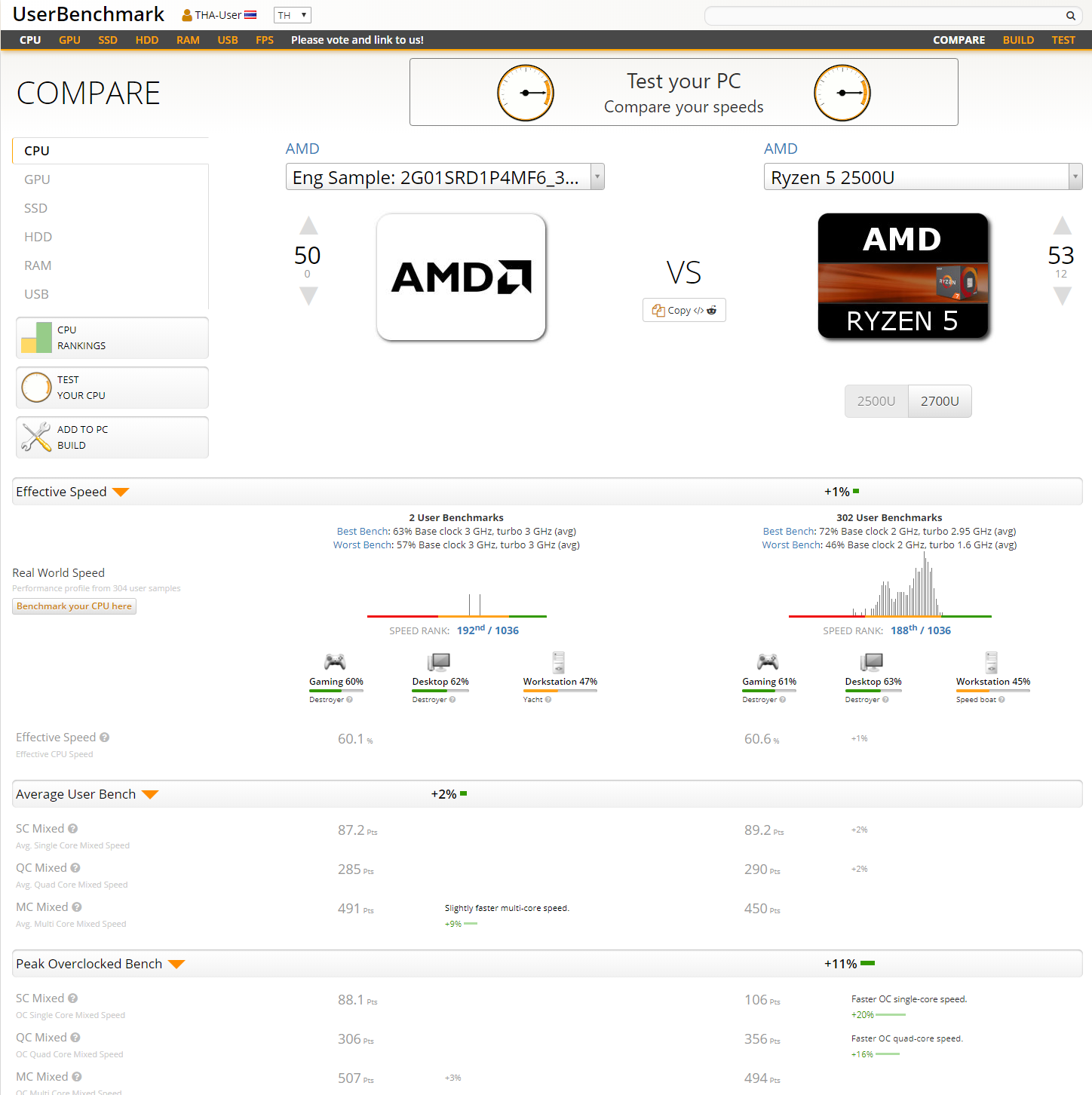Screen dimensions: 1092x1095
Task: Click the THA-User profile icon
Action: (187, 15)
